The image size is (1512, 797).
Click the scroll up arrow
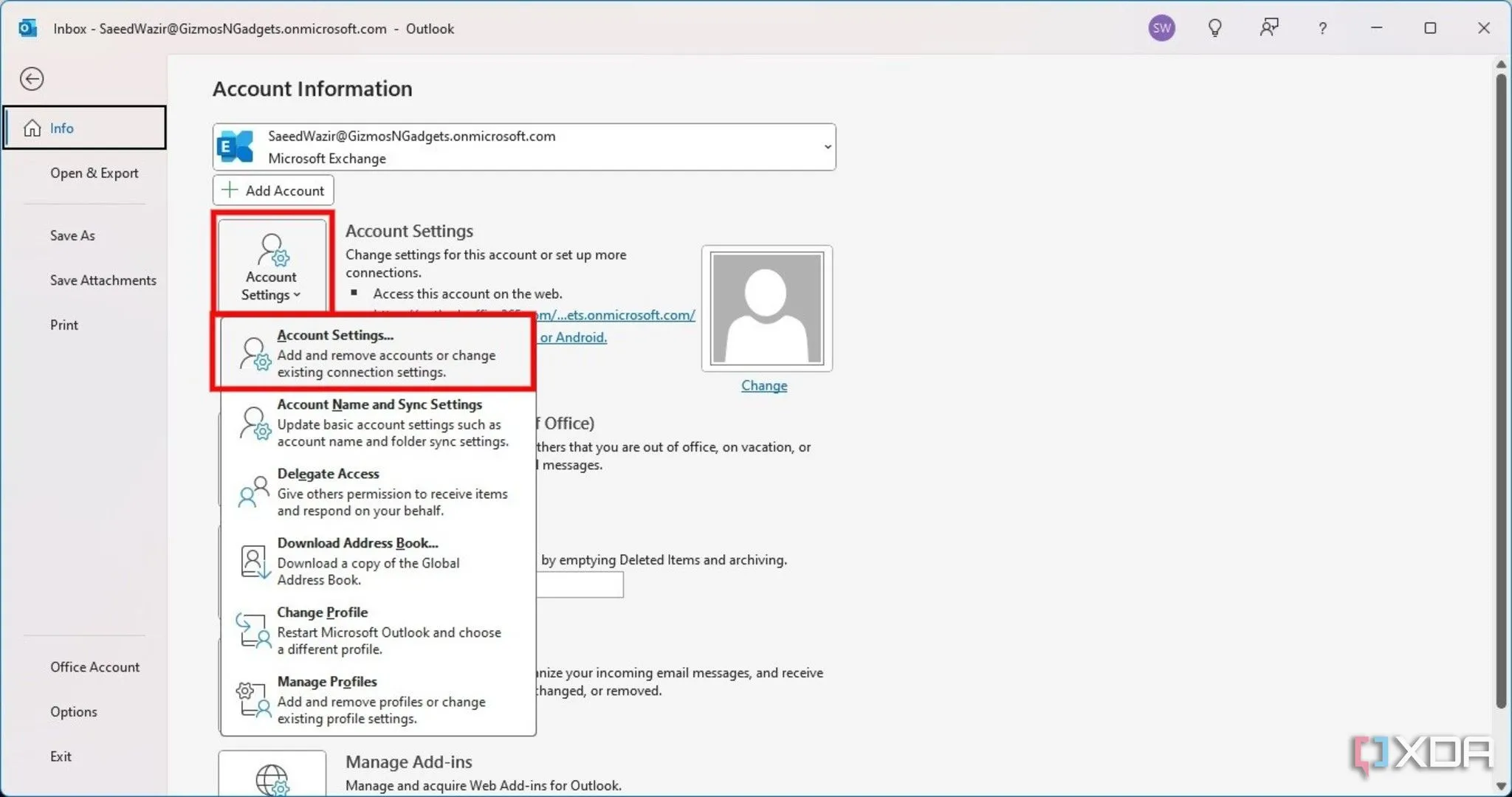[1501, 64]
